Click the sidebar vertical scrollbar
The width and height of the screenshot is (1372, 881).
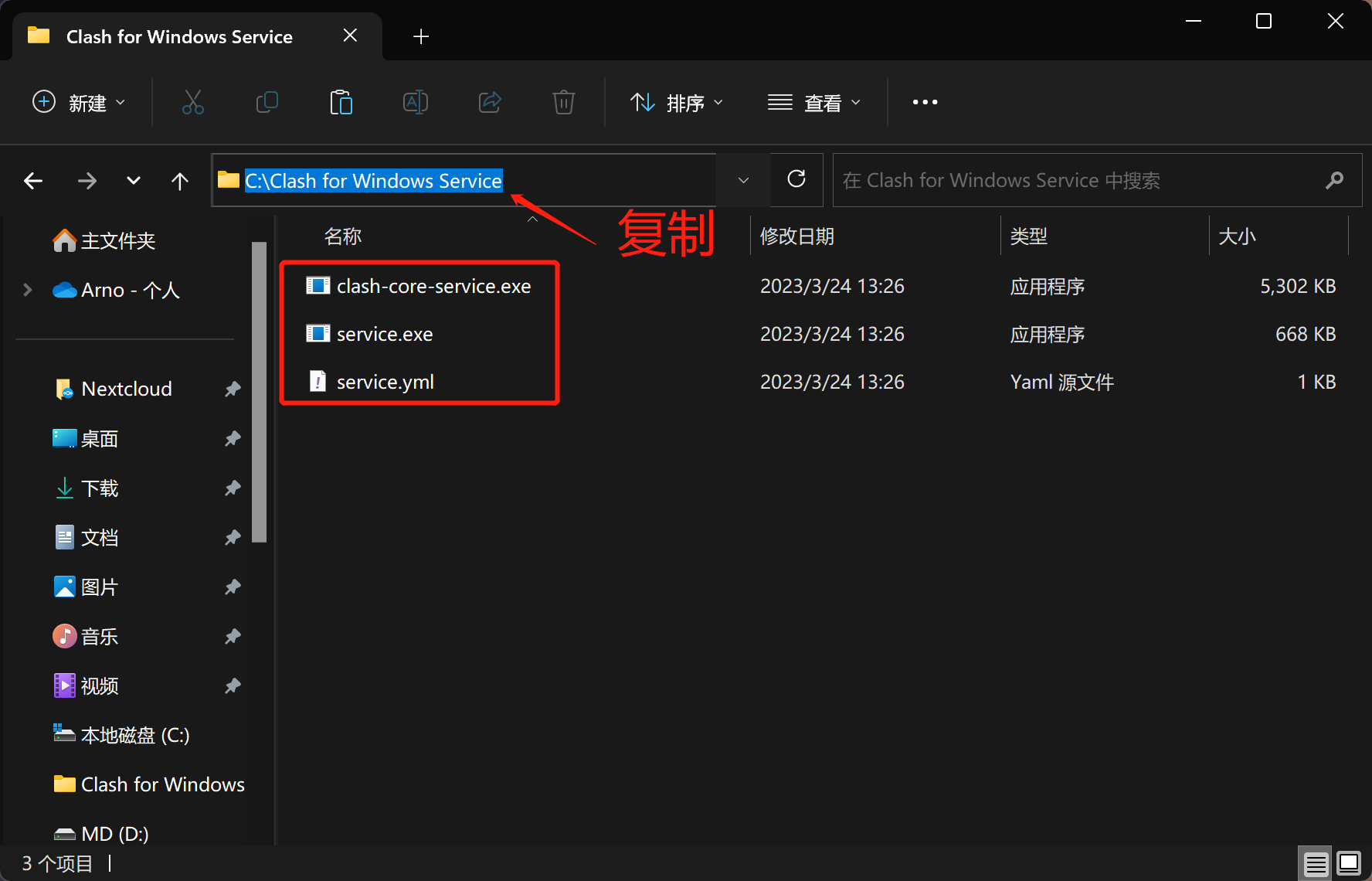coord(259,392)
